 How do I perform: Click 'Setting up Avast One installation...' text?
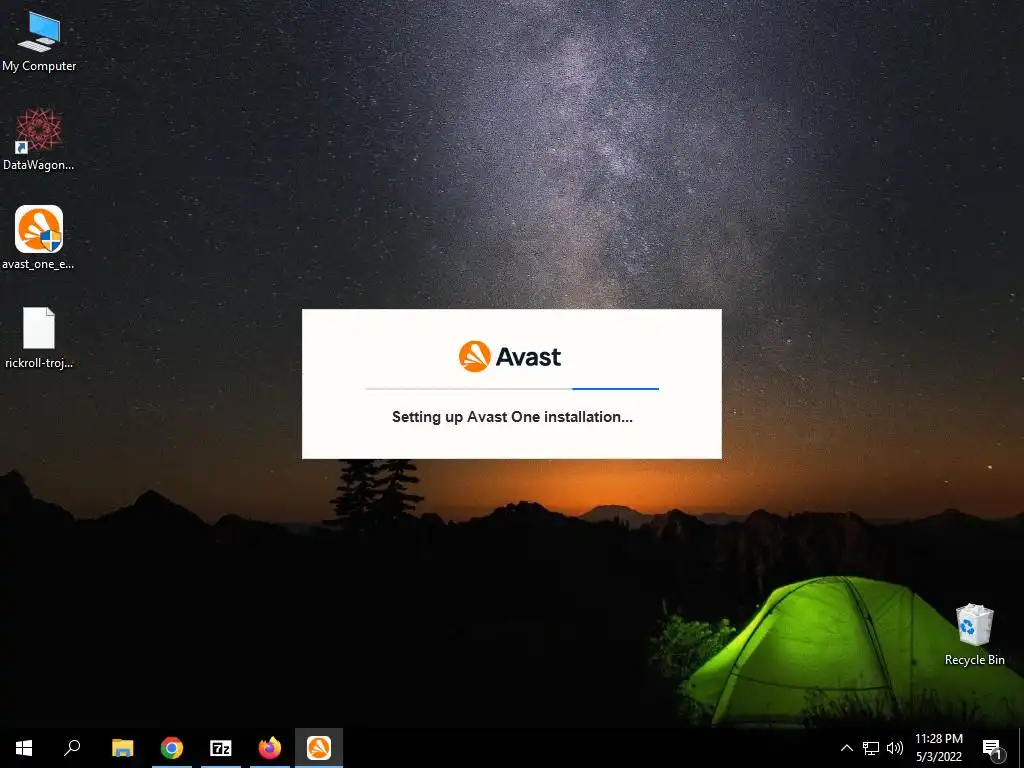[512, 417]
